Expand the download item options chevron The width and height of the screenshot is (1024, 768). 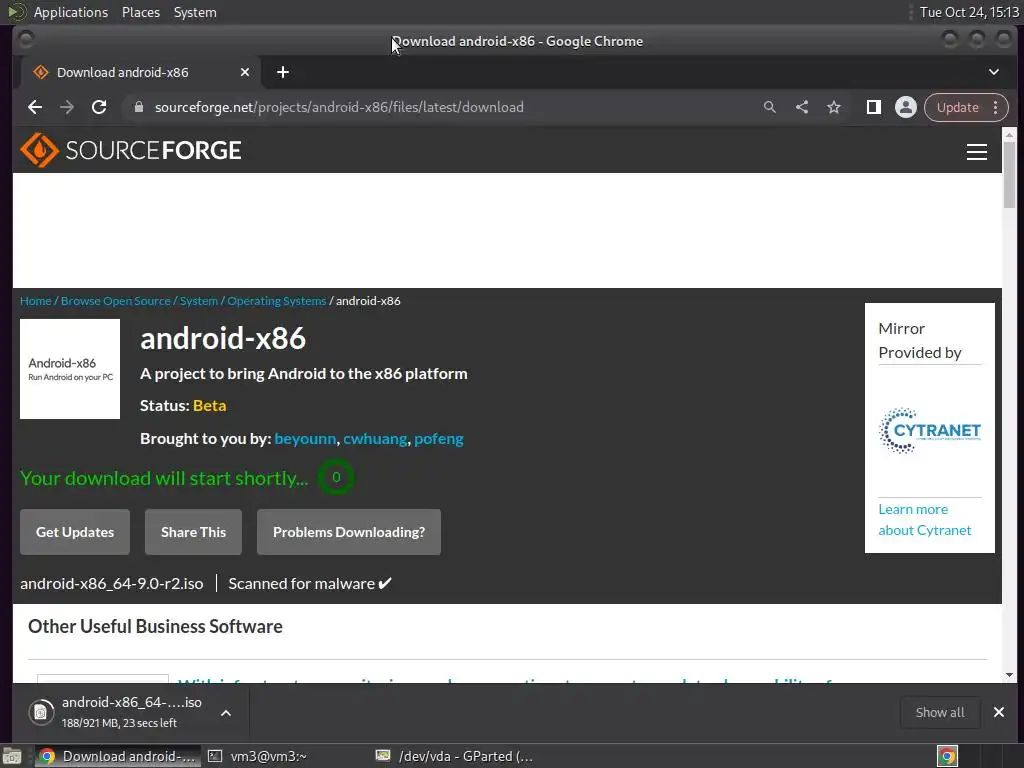coord(226,713)
